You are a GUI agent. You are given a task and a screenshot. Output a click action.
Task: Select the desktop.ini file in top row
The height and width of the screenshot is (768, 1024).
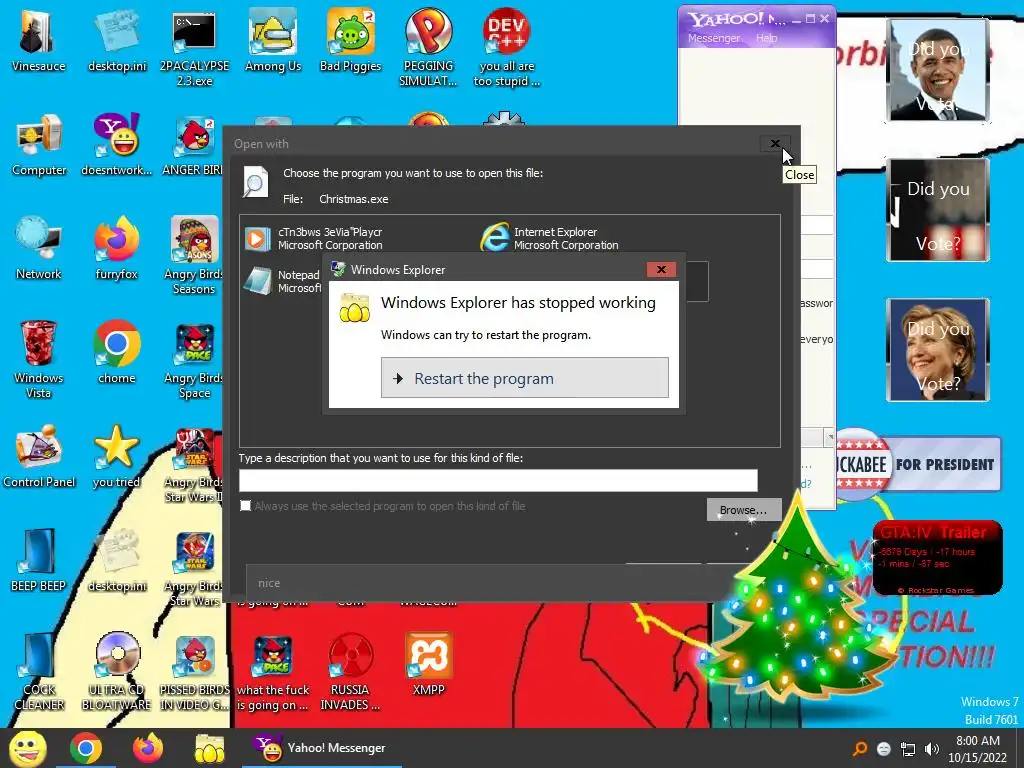point(117,40)
